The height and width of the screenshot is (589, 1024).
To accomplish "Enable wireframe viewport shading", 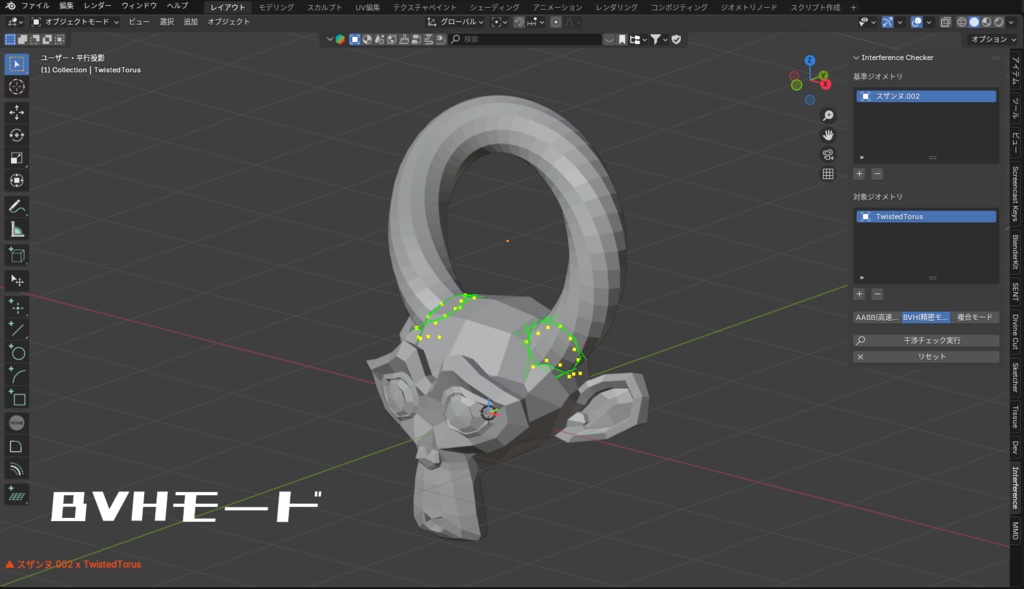I will click(961, 21).
